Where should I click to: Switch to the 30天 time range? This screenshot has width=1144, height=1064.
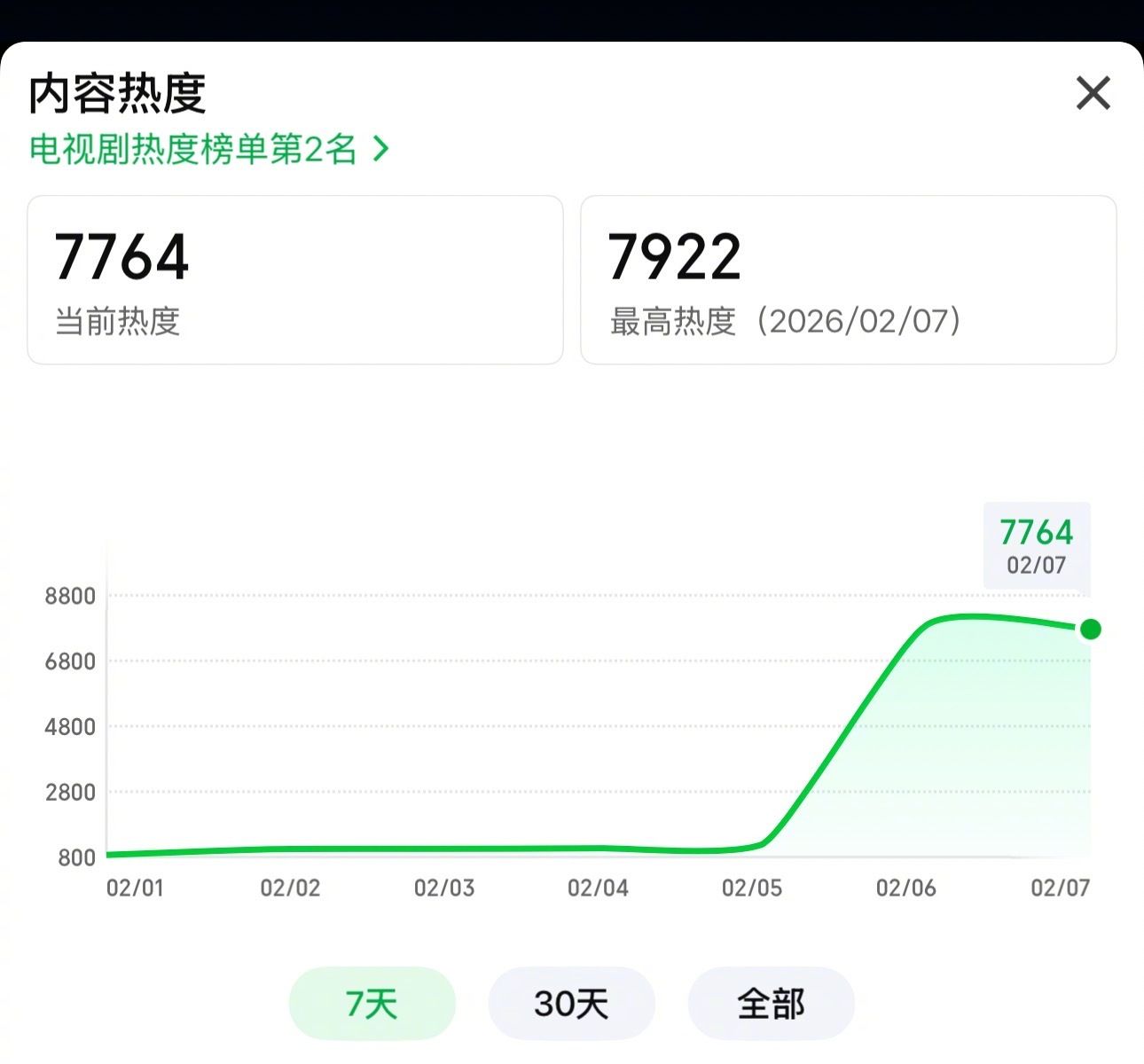571,1003
